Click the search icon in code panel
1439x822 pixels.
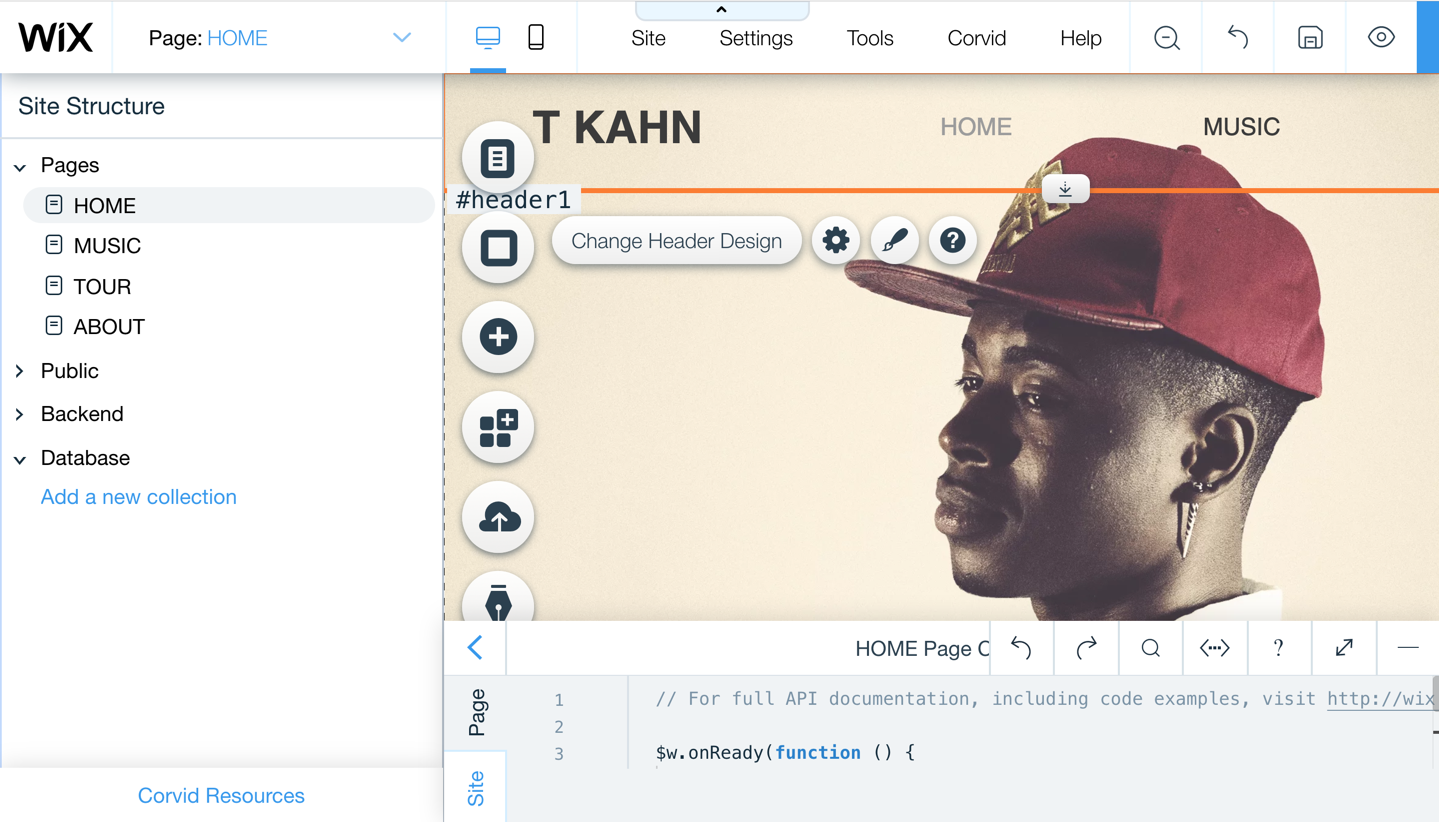pos(1150,648)
